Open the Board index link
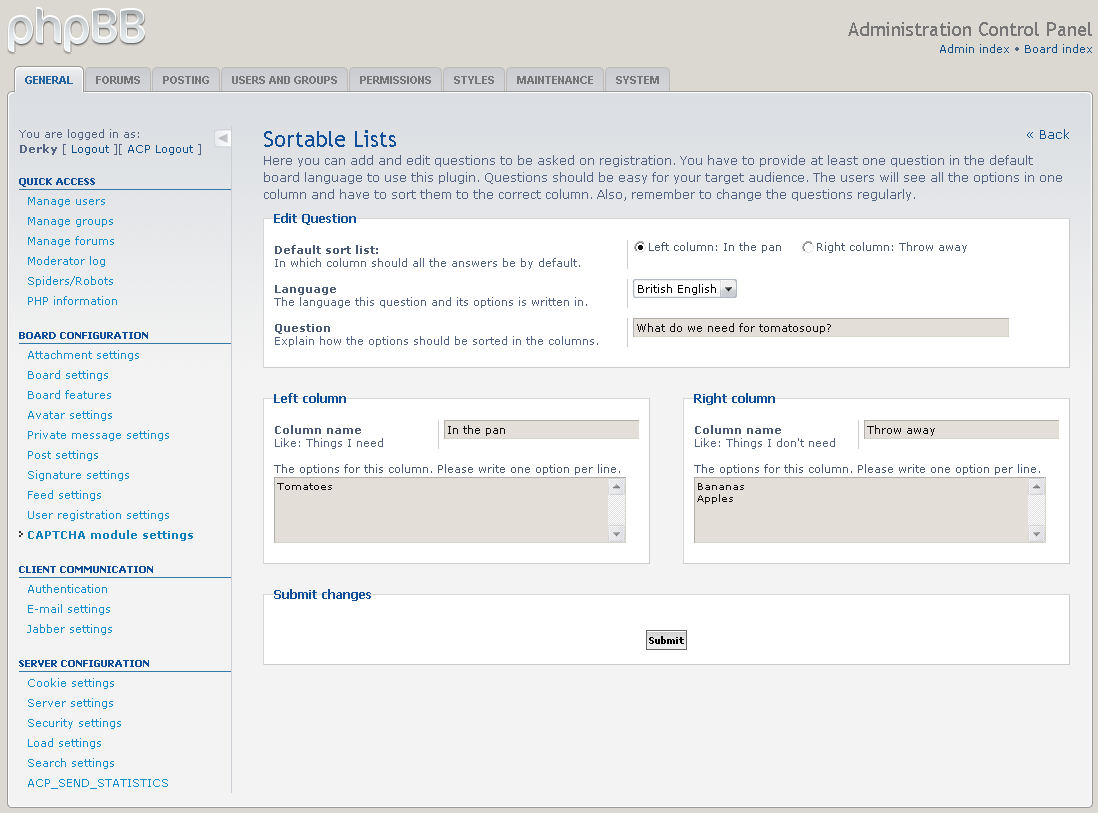Screen dimensions: 1098x813 pos(1058,49)
